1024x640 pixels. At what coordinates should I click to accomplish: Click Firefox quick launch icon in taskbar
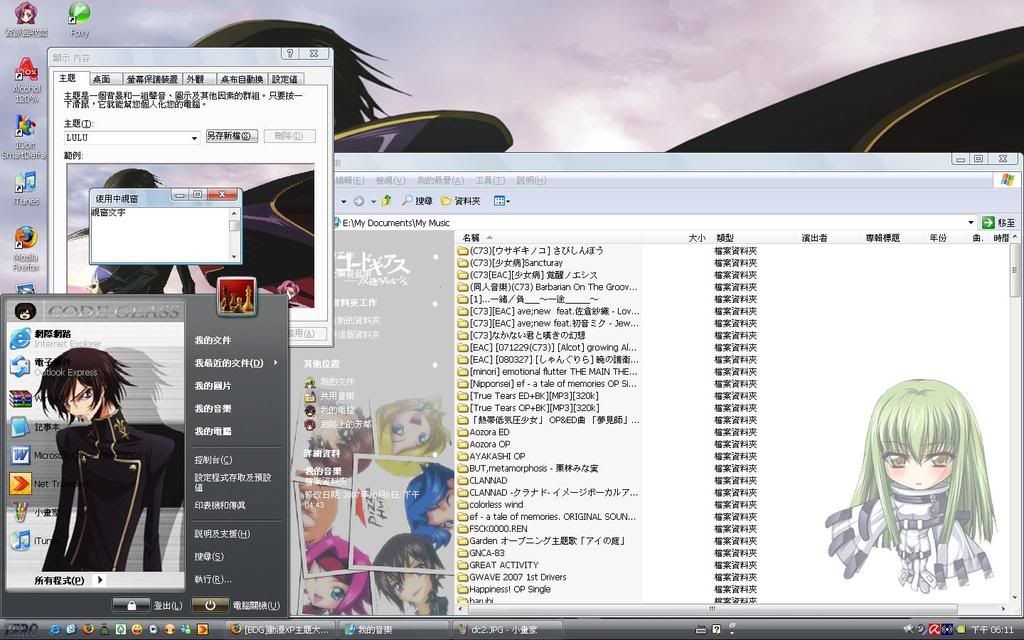88,630
